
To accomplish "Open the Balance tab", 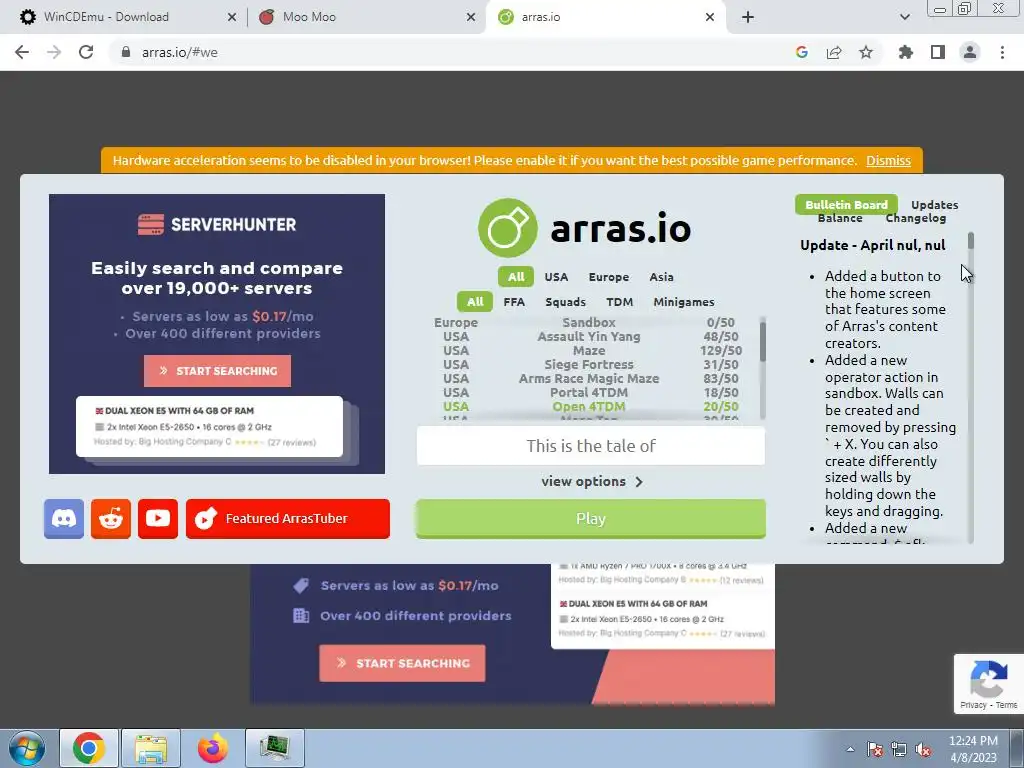I will click(840, 218).
